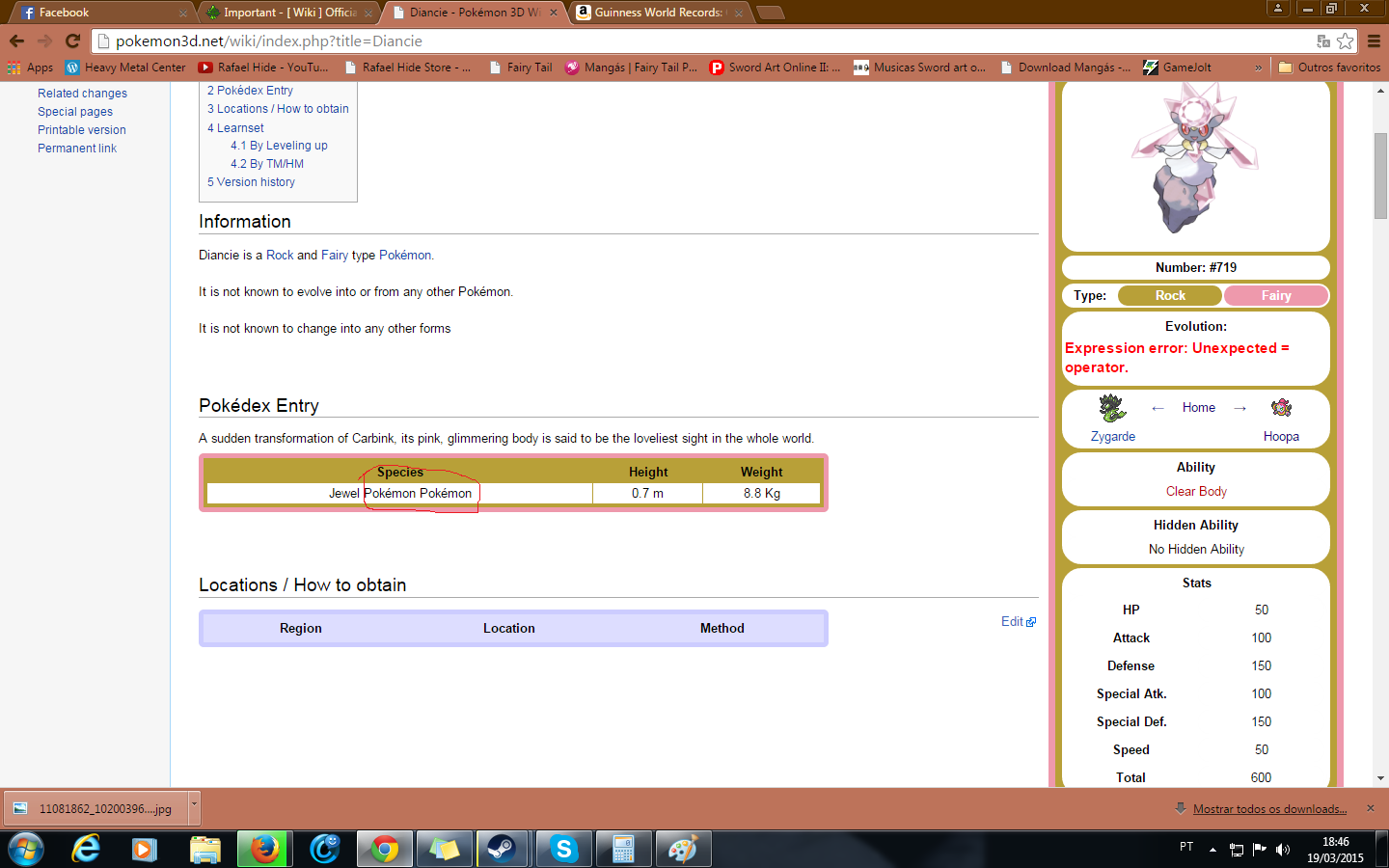
Task: Click the 8.8 Kg weight cell
Action: point(762,494)
